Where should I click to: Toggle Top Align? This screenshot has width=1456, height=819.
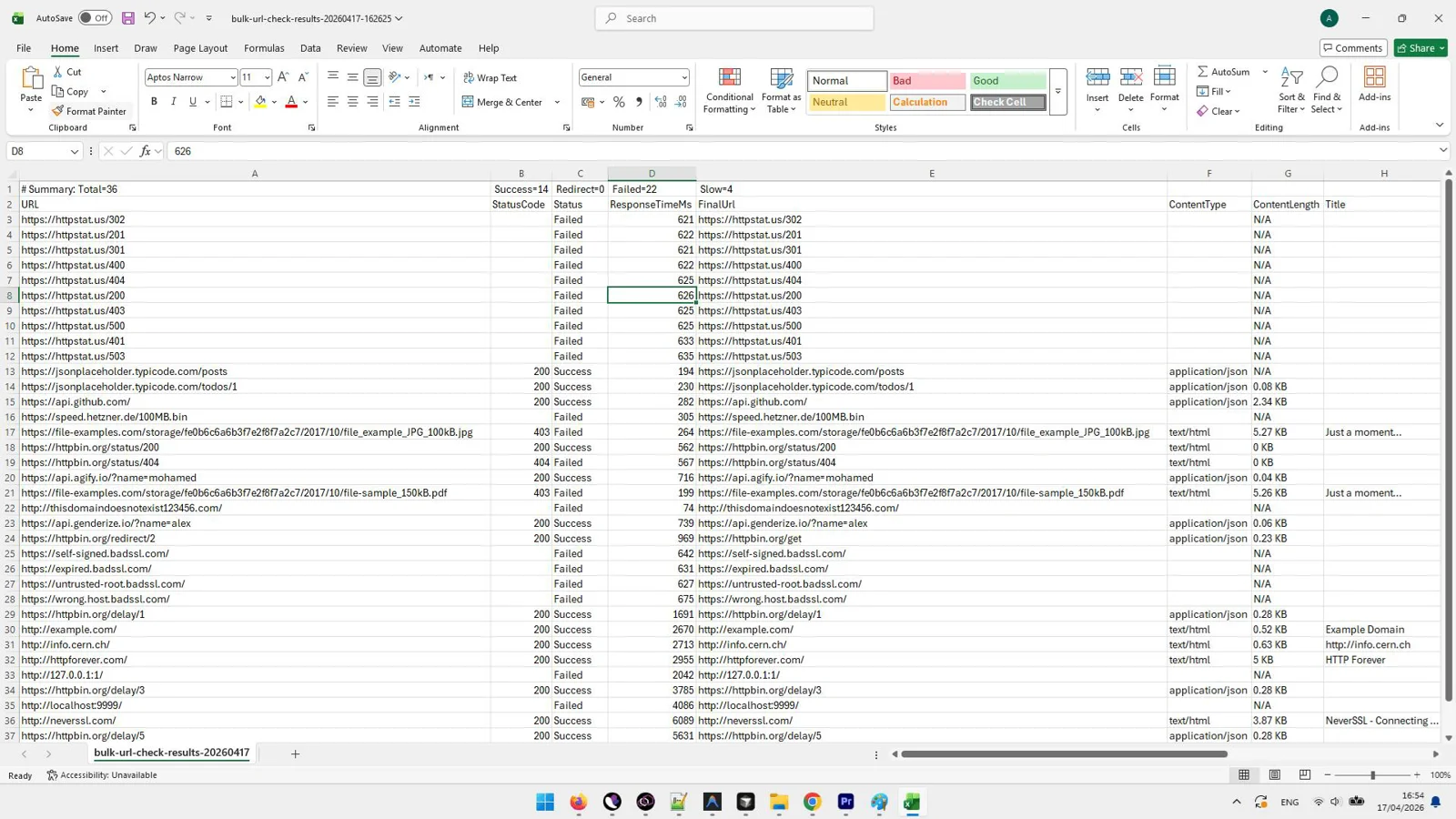333,77
